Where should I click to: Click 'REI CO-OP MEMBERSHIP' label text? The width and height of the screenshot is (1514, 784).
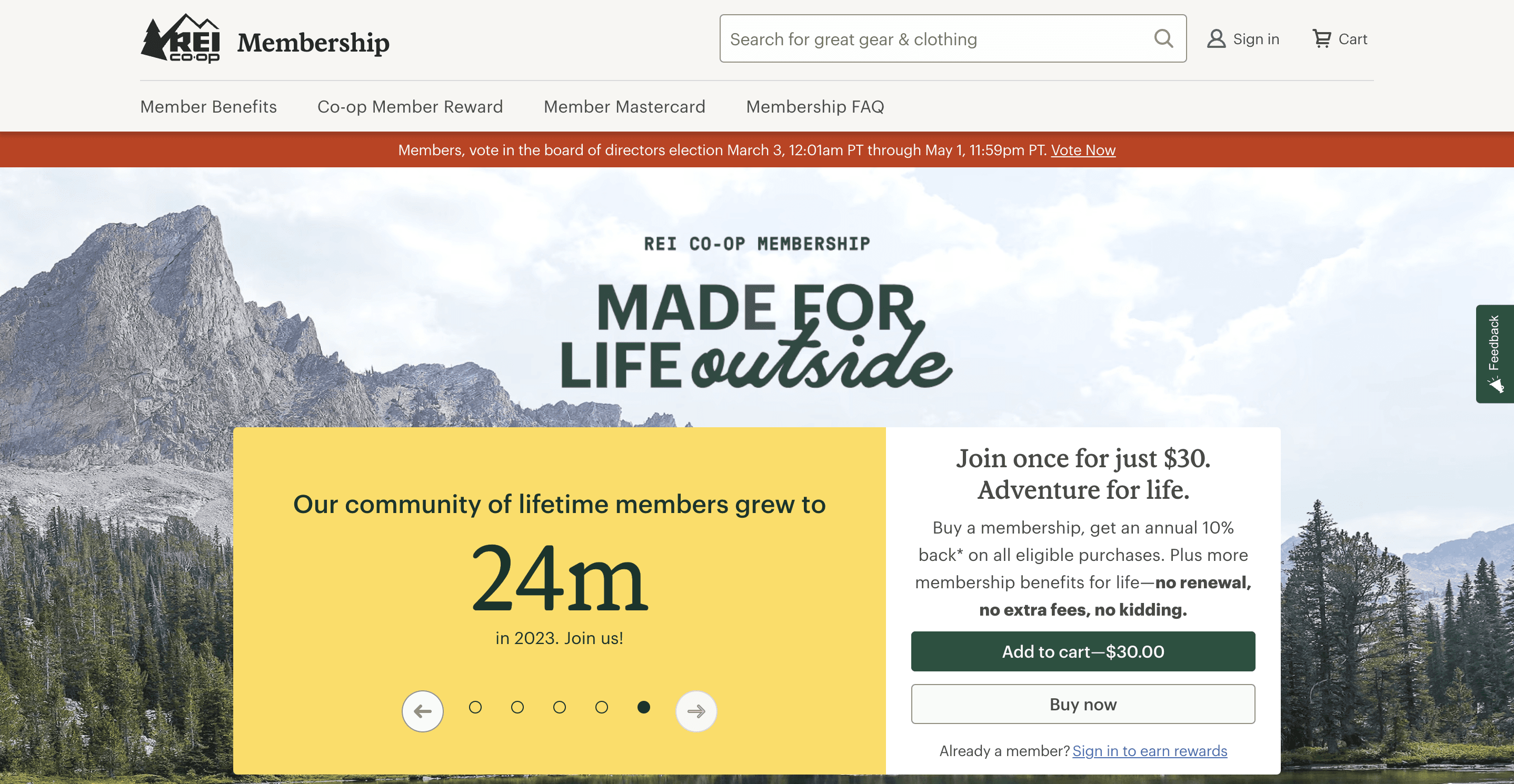tap(757, 244)
